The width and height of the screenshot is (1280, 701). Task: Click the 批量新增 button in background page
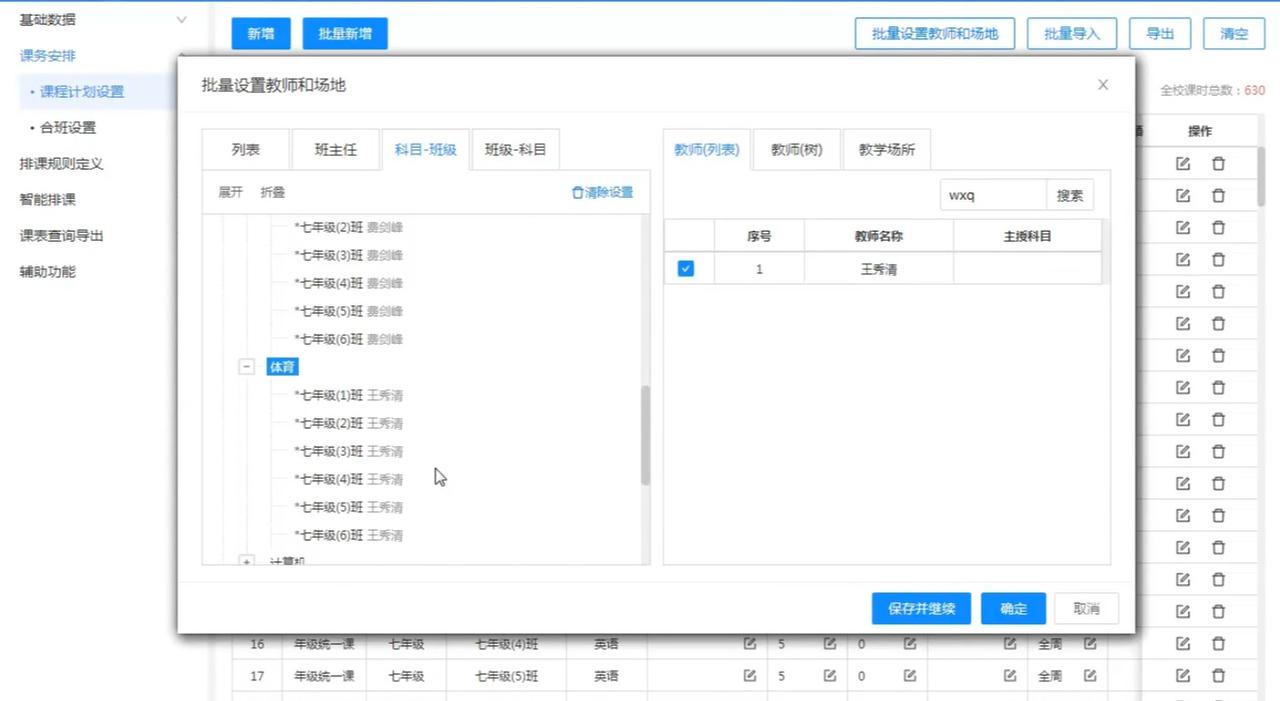coord(345,33)
